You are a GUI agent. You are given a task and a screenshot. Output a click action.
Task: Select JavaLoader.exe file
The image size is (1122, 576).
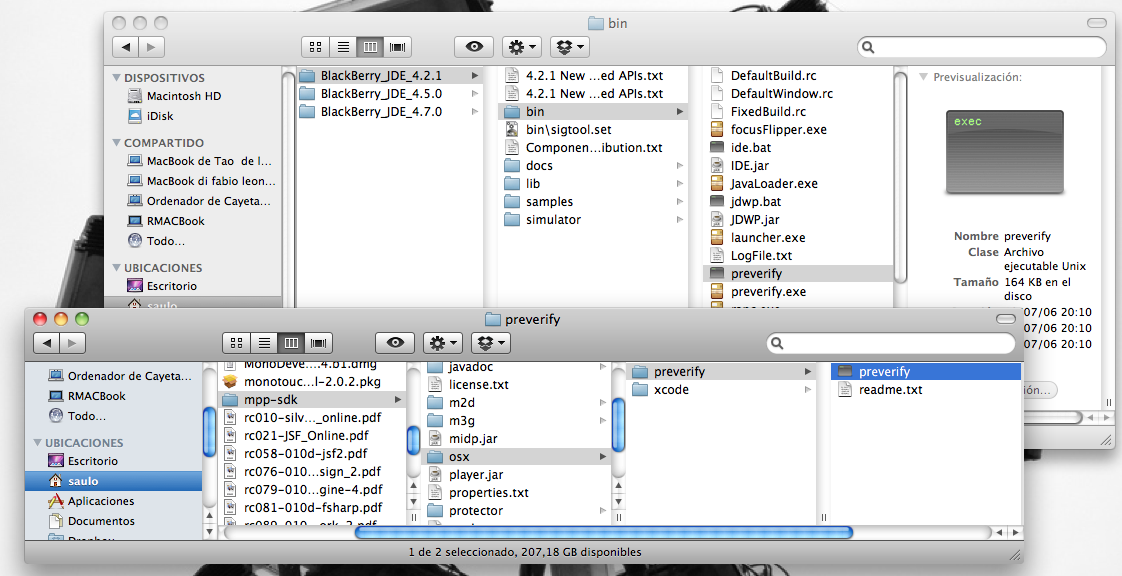click(799, 183)
